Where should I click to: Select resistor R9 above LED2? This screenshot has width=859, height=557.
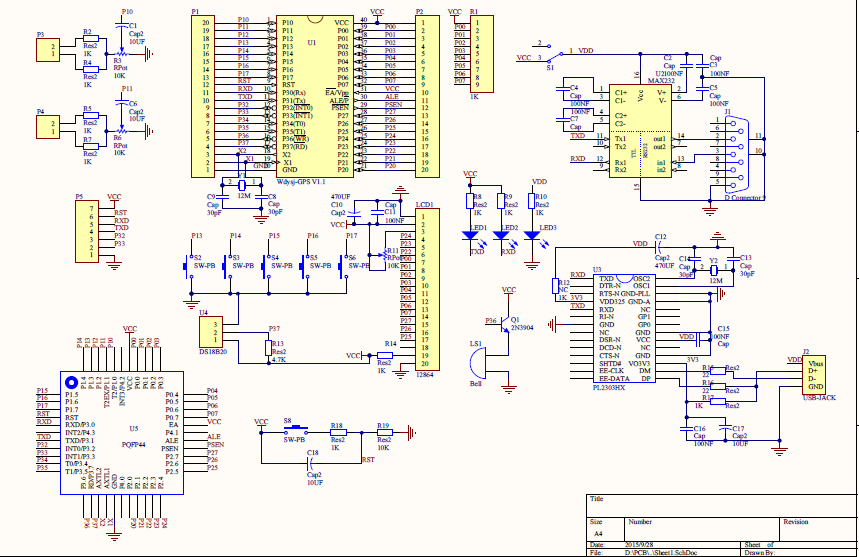[x=501, y=201]
